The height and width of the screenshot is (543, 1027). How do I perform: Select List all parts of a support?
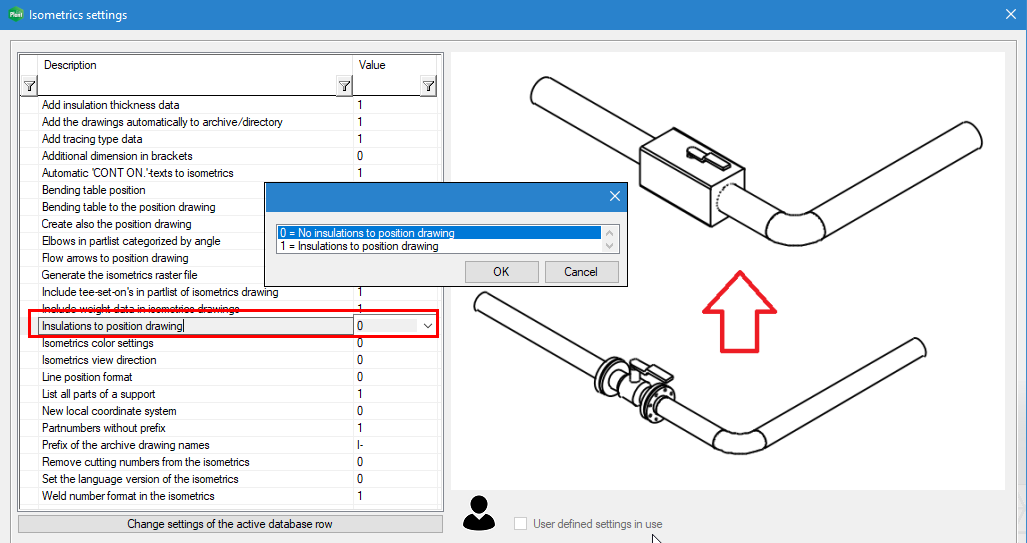229,394
